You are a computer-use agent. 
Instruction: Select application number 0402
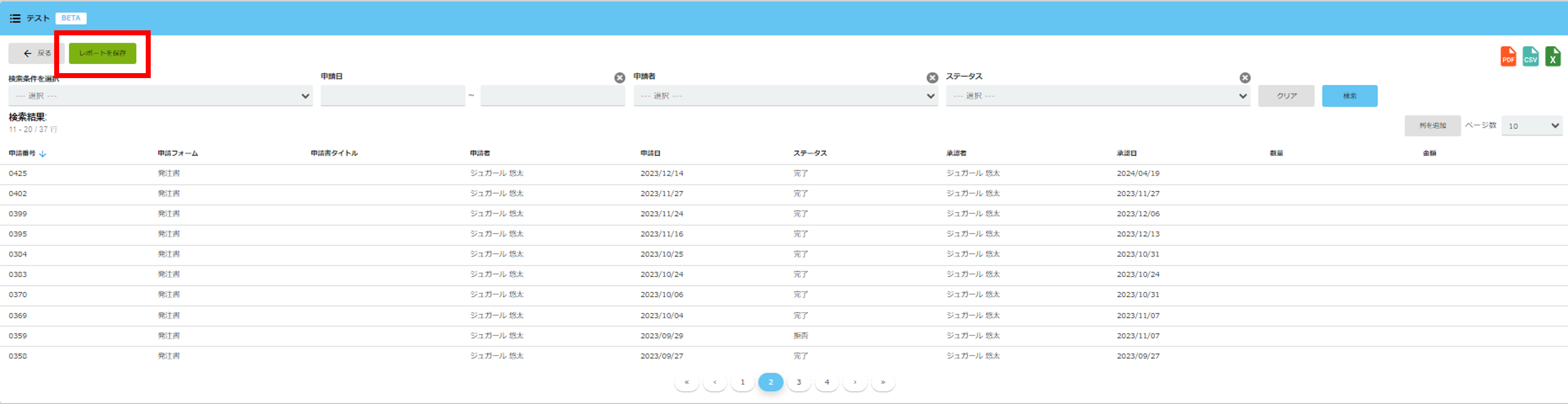tap(18, 194)
